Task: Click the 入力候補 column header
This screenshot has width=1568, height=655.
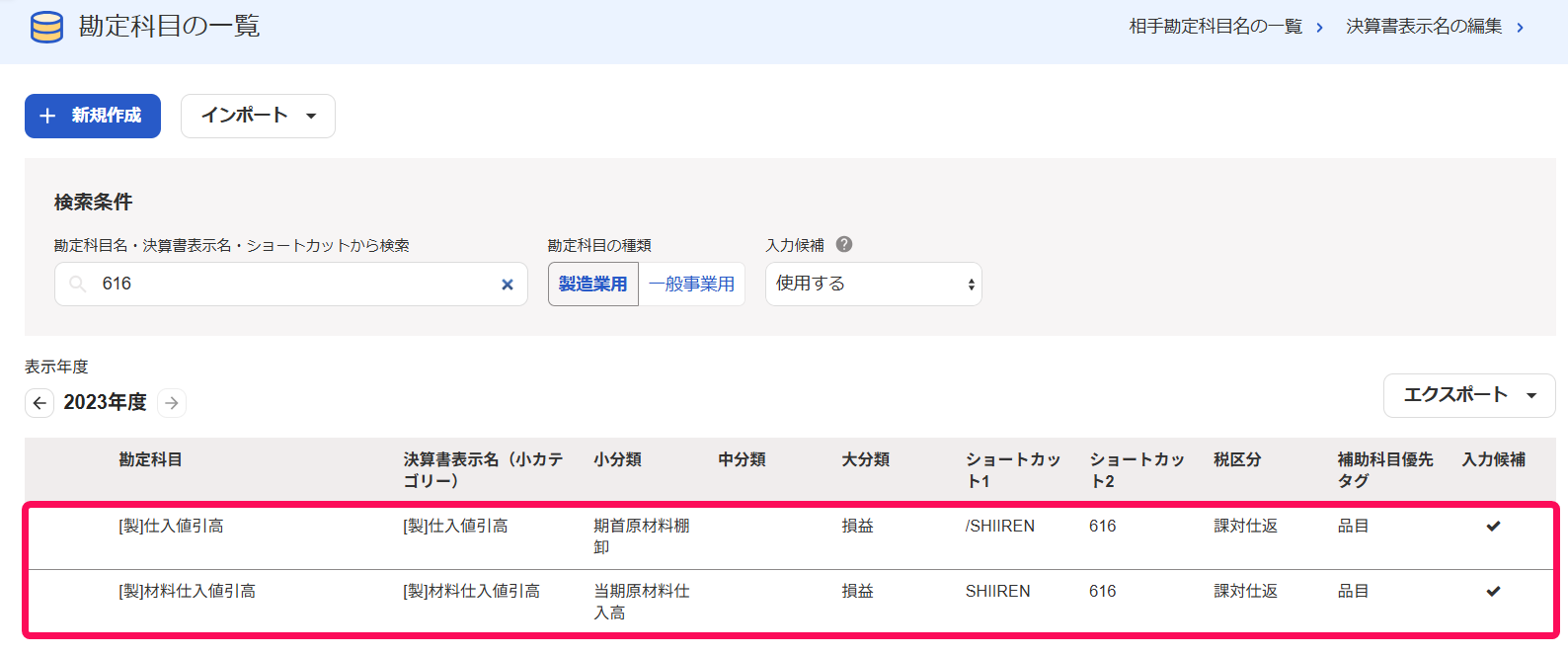Action: [x=1494, y=459]
